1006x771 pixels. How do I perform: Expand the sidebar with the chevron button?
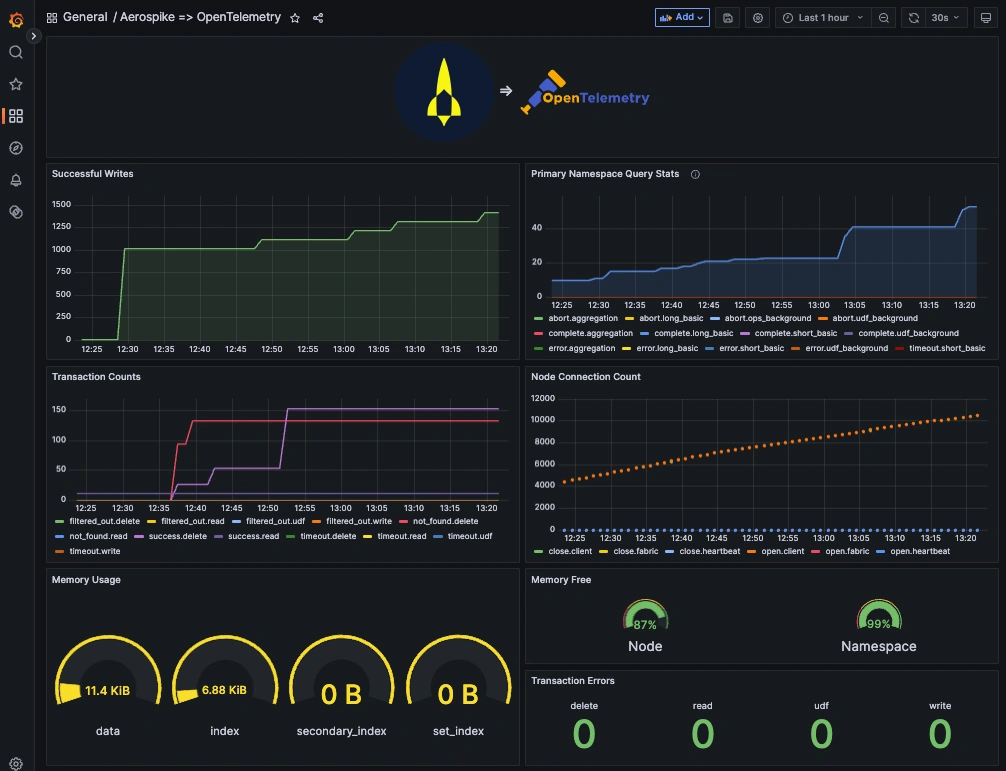pos(33,37)
